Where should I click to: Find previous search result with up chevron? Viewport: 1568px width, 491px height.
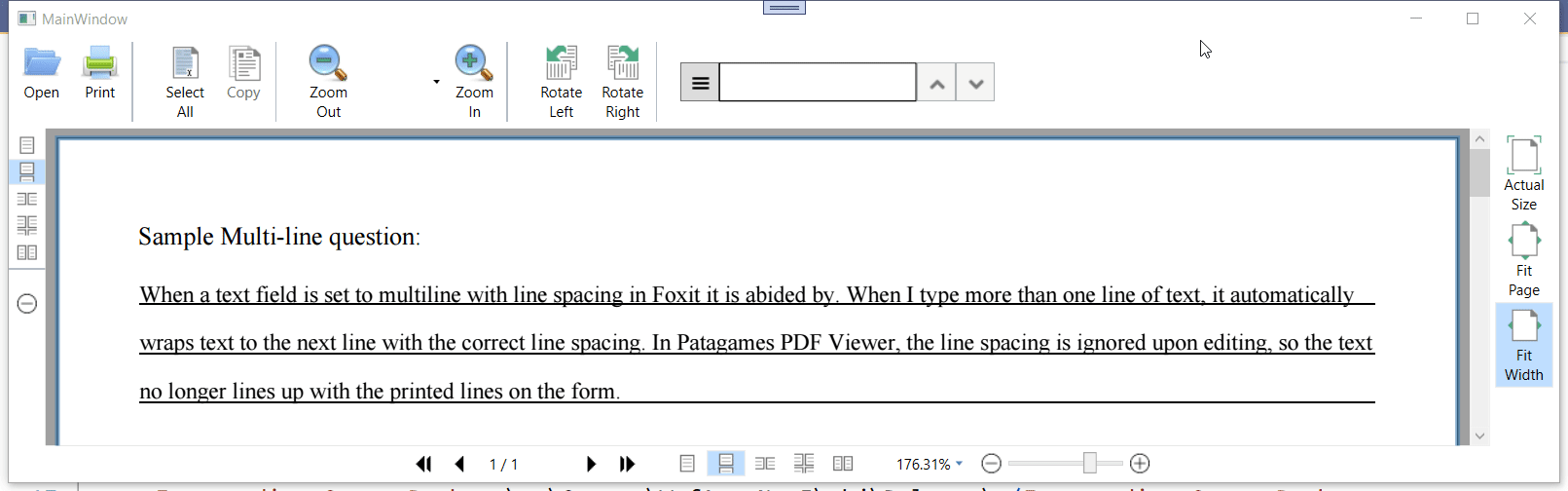[x=936, y=83]
